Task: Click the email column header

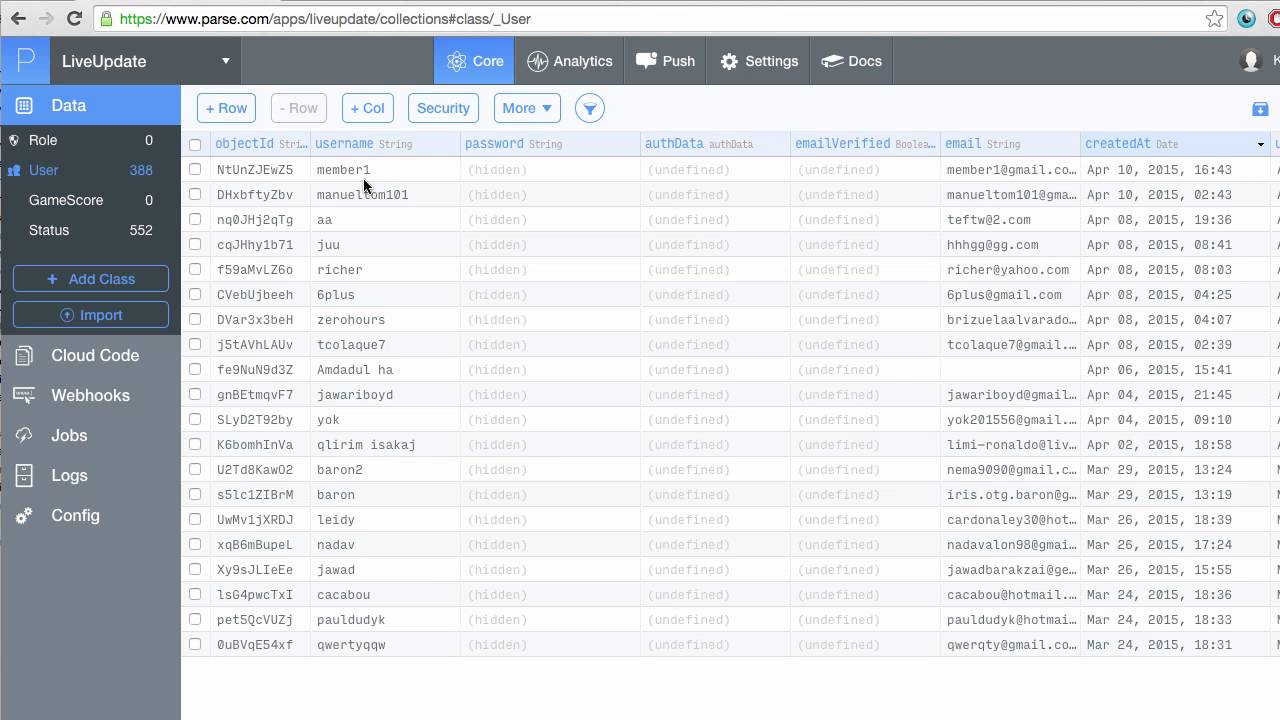Action: pyautogui.click(x=1010, y=144)
